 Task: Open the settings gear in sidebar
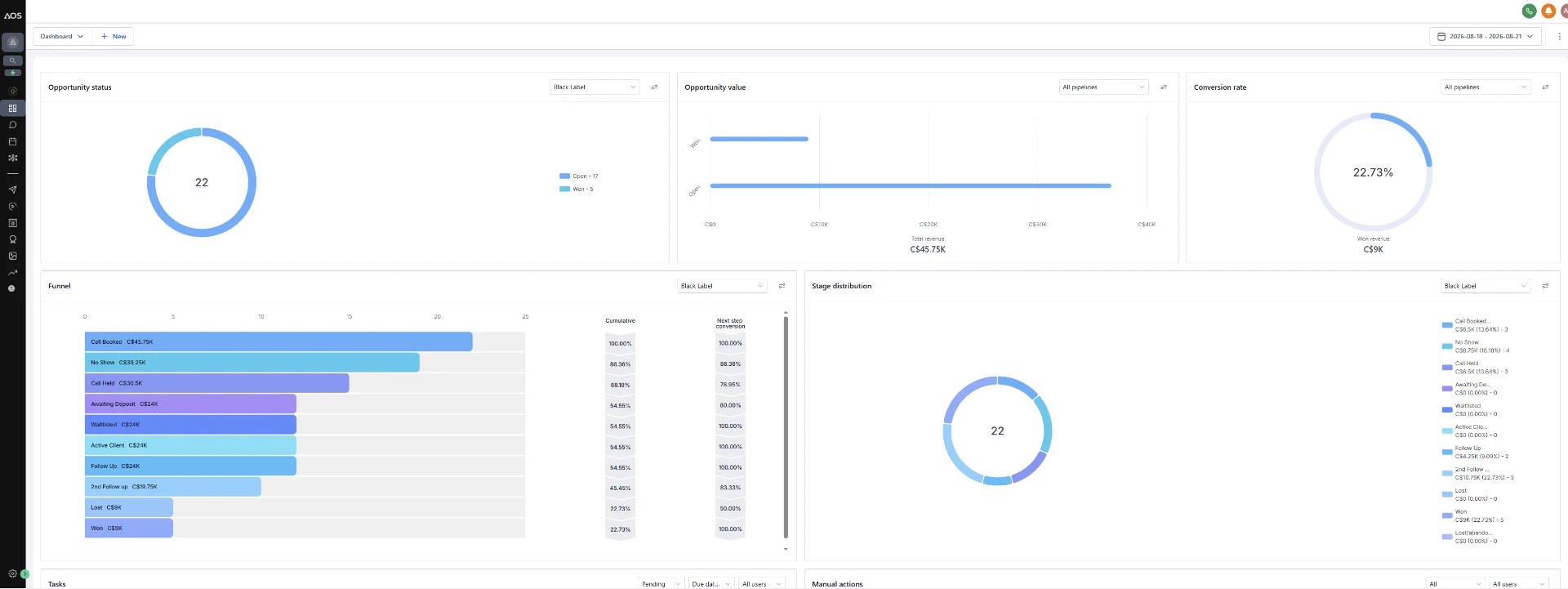11,573
